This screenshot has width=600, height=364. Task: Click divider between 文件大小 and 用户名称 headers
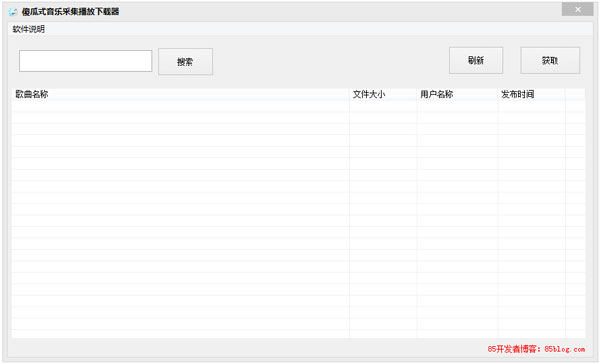417,94
